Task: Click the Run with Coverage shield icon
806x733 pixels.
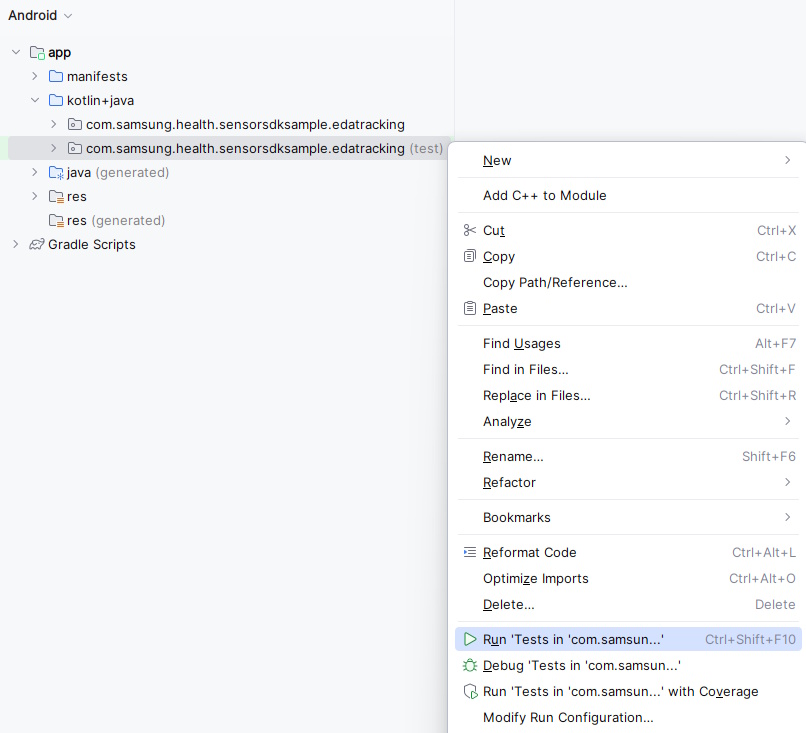Action: coord(470,691)
